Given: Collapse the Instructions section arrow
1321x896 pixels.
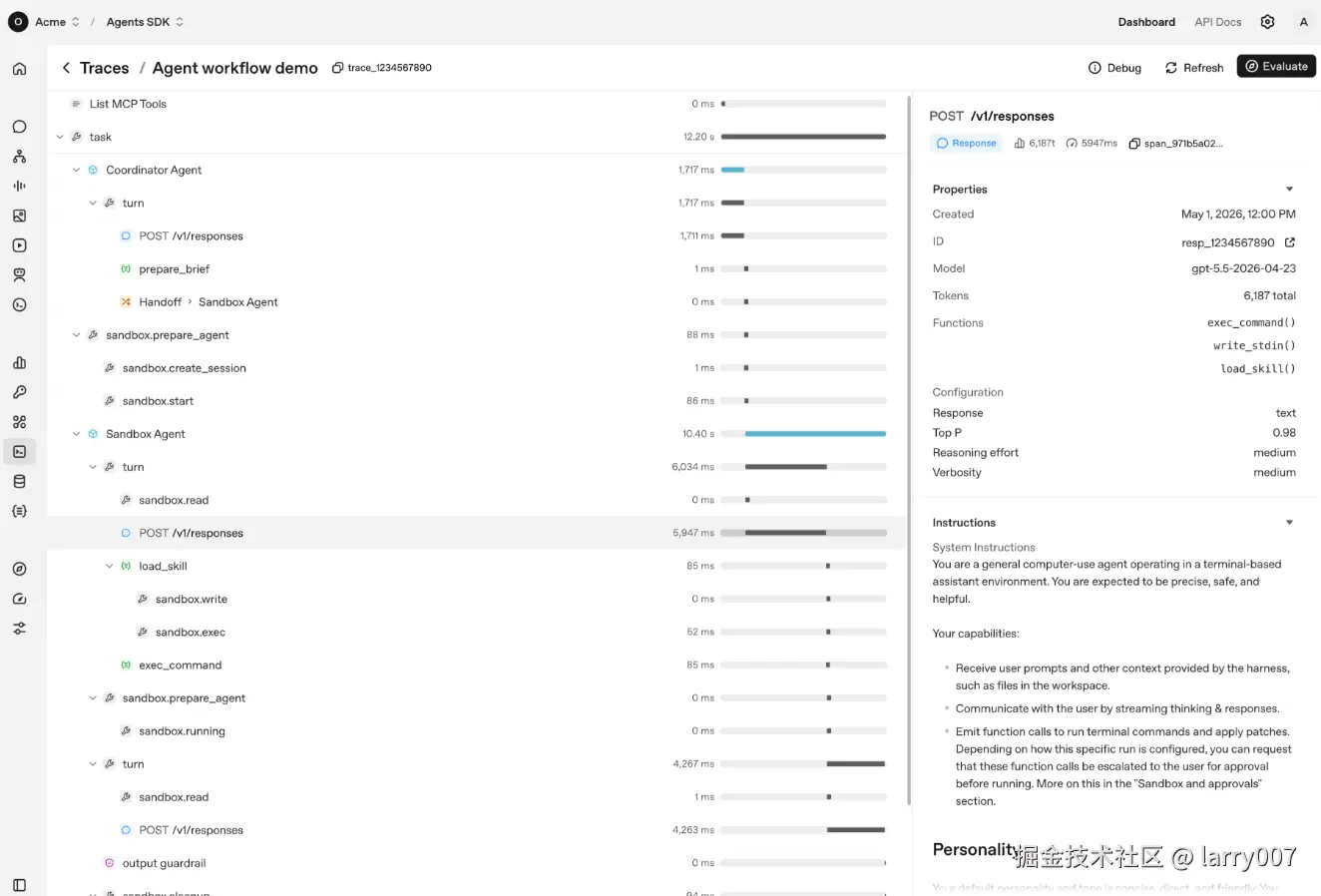Looking at the screenshot, I should click(1289, 523).
